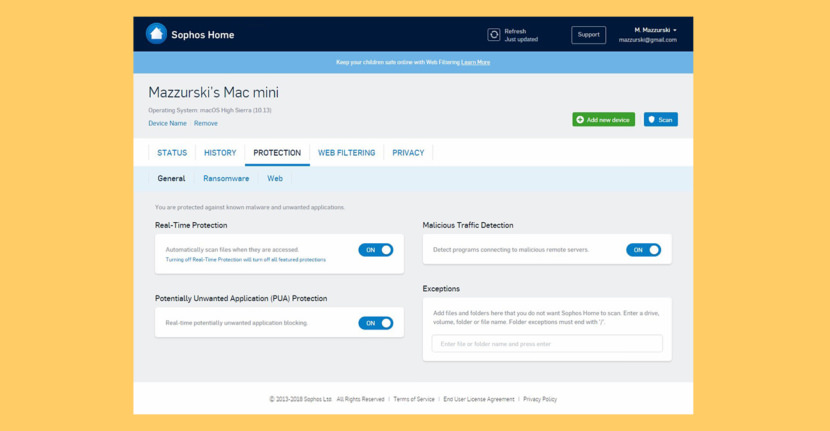Viewport: 830px width, 431px height.
Task: Start a scan with Scan button
Action: coord(661,120)
